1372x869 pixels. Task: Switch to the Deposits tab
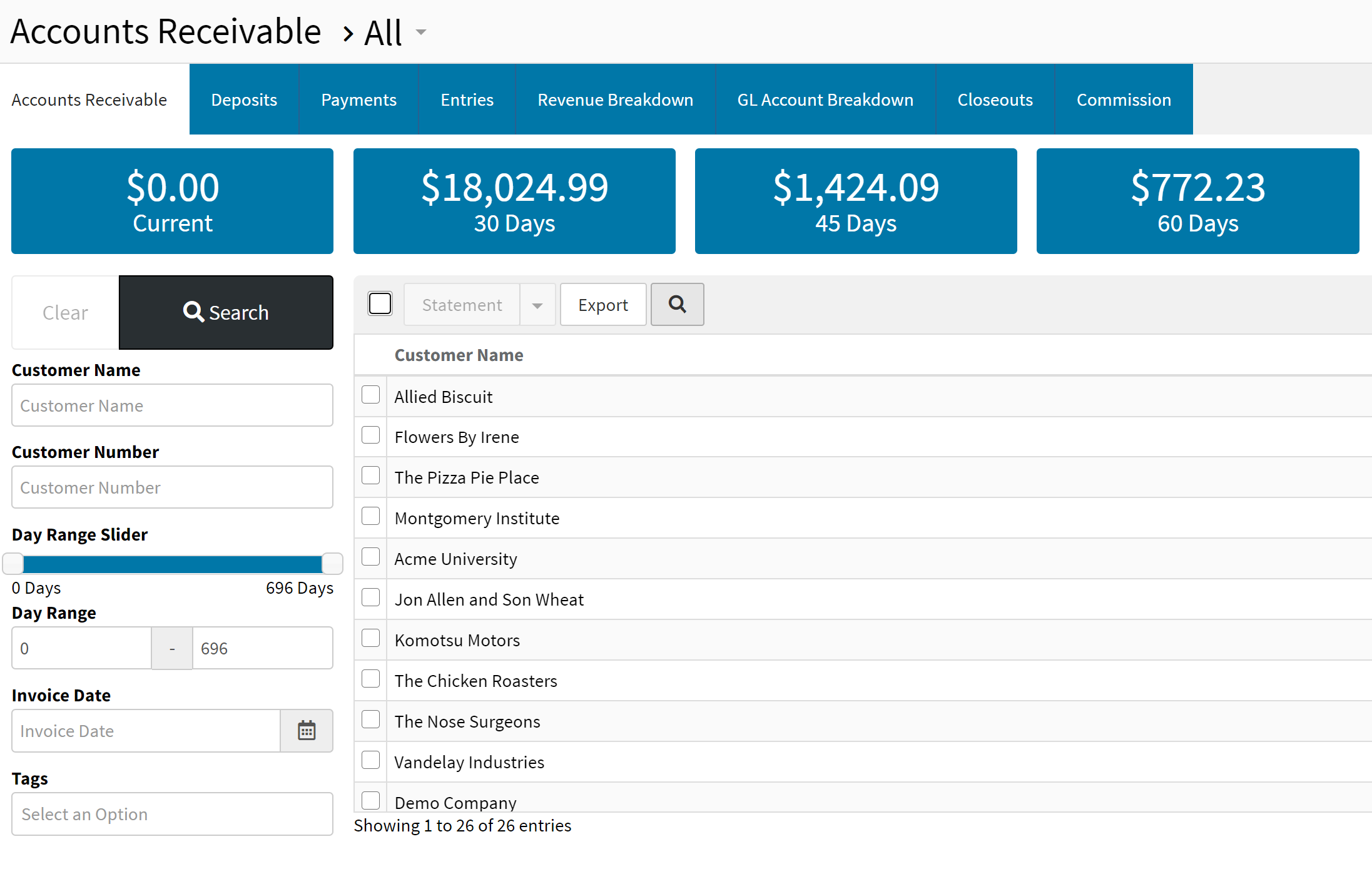coord(244,99)
